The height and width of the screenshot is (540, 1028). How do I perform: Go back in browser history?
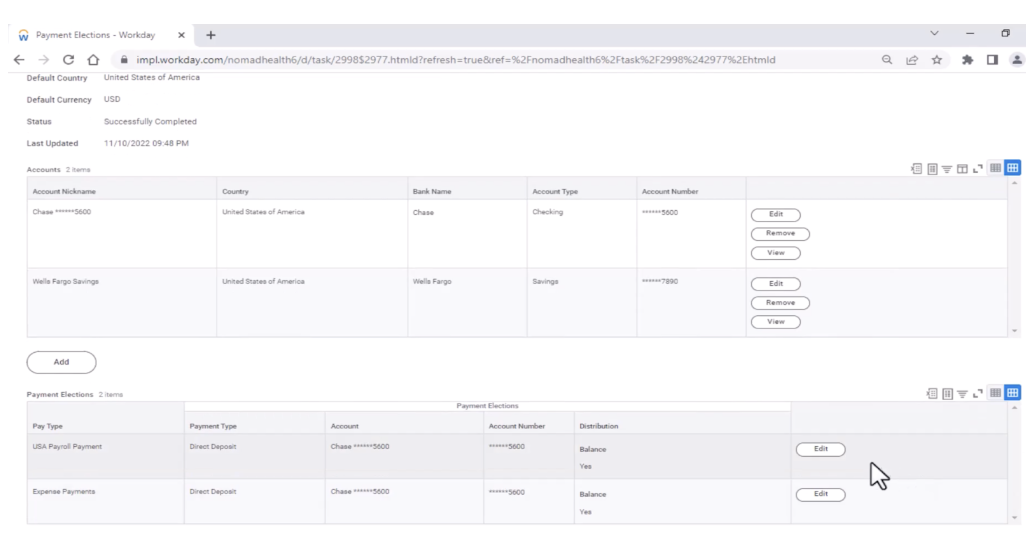click(19, 60)
